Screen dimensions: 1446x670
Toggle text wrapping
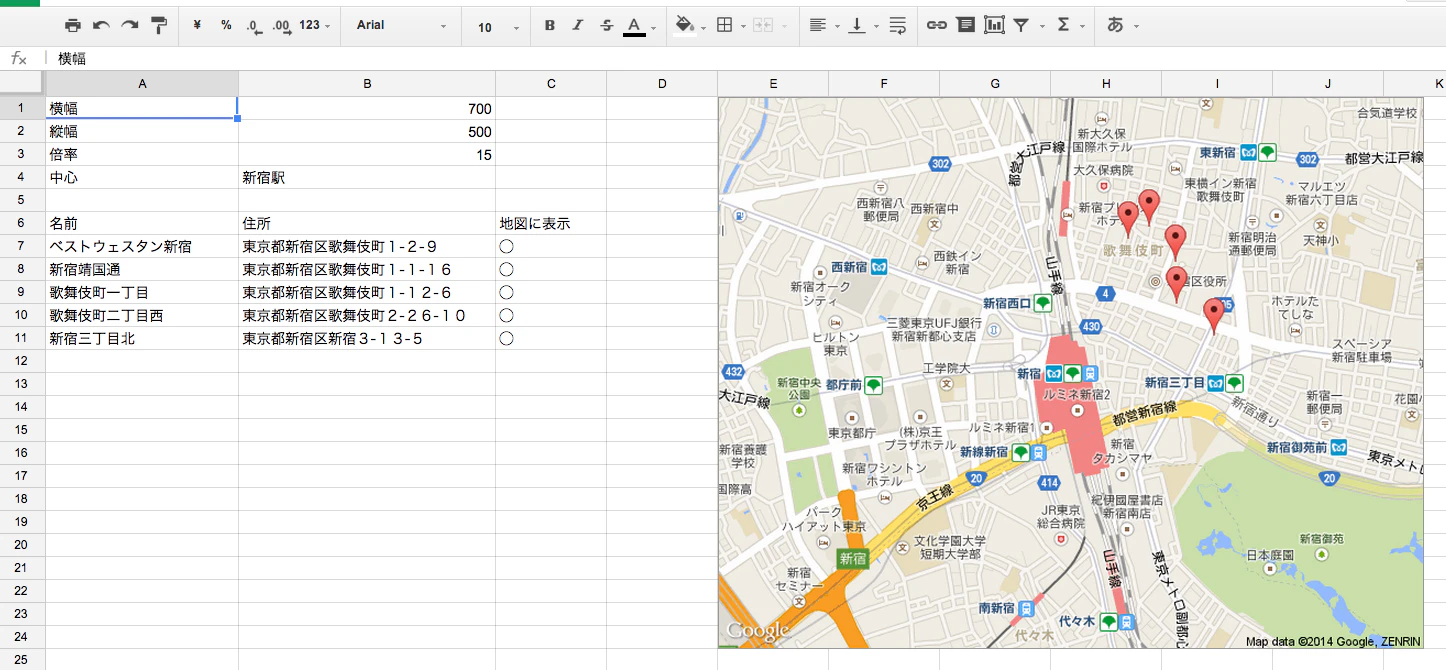coord(897,26)
